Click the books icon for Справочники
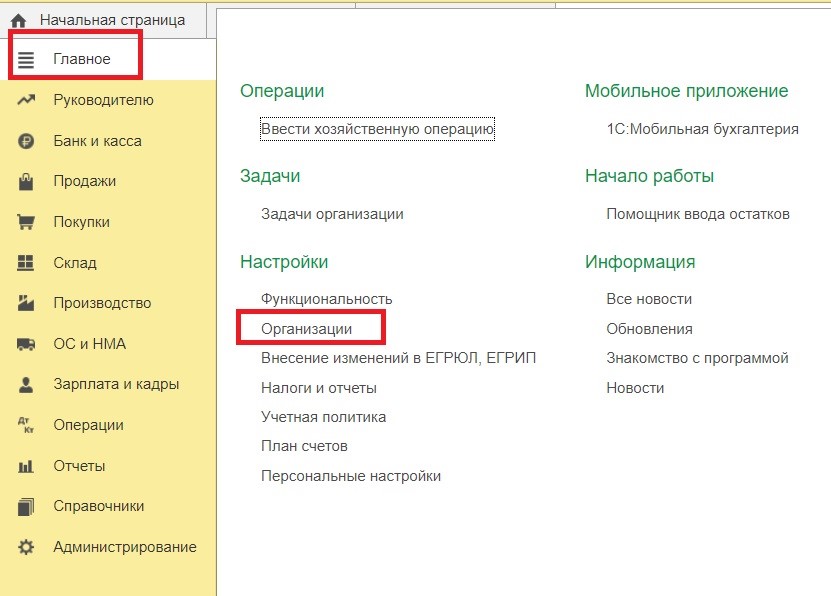The height and width of the screenshot is (596, 831). click(x=26, y=506)
